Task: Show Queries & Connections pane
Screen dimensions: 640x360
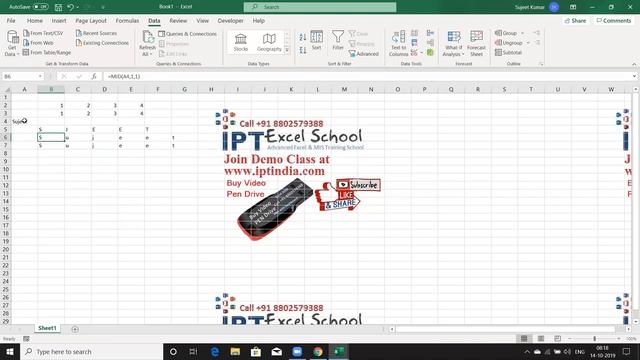Action: click(x=188, y=34)
